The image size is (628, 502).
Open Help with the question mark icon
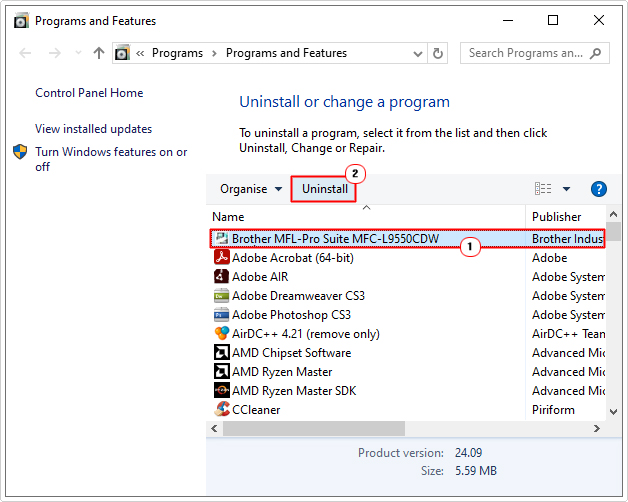(x=599, y=189)
